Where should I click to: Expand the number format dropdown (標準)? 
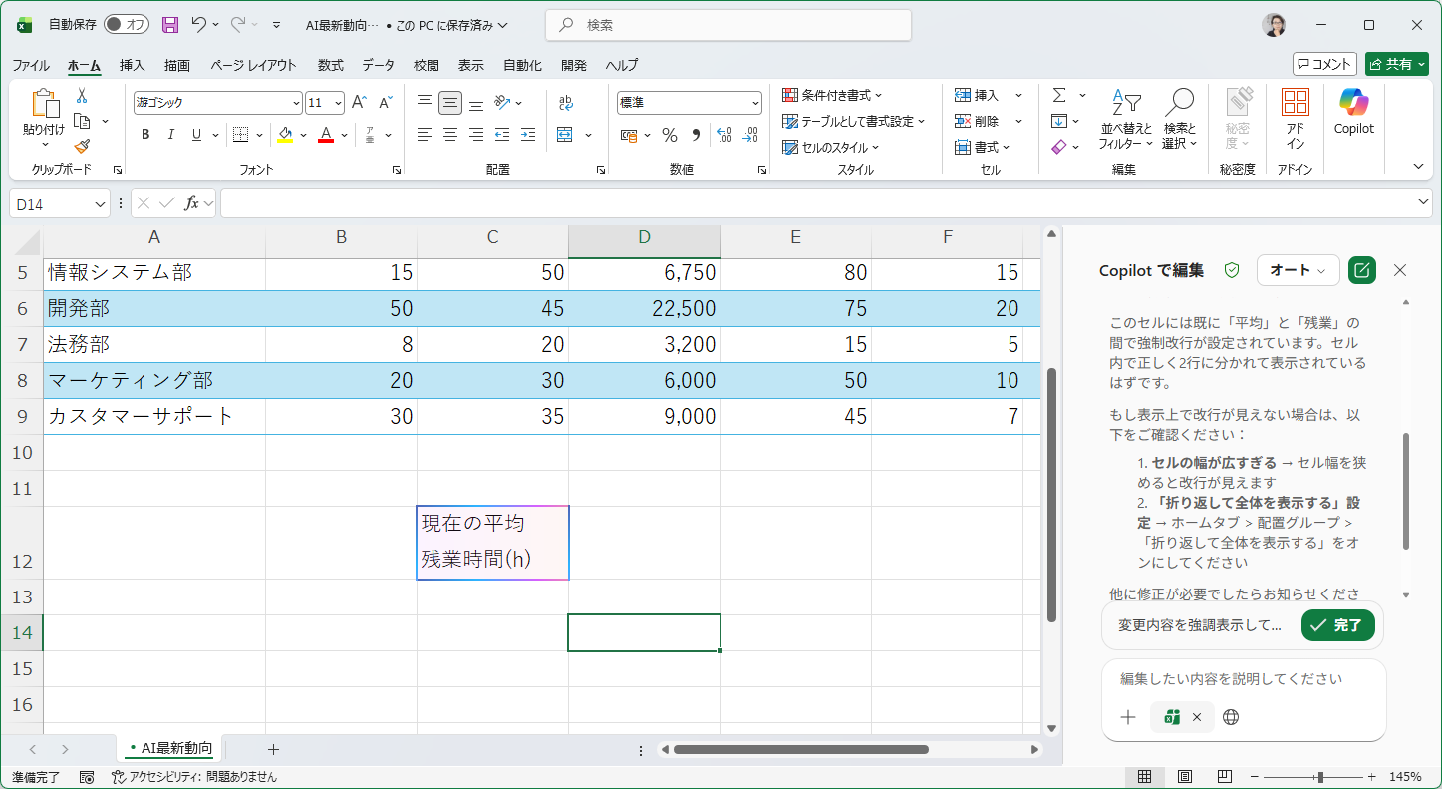click(x=755, y=103)
